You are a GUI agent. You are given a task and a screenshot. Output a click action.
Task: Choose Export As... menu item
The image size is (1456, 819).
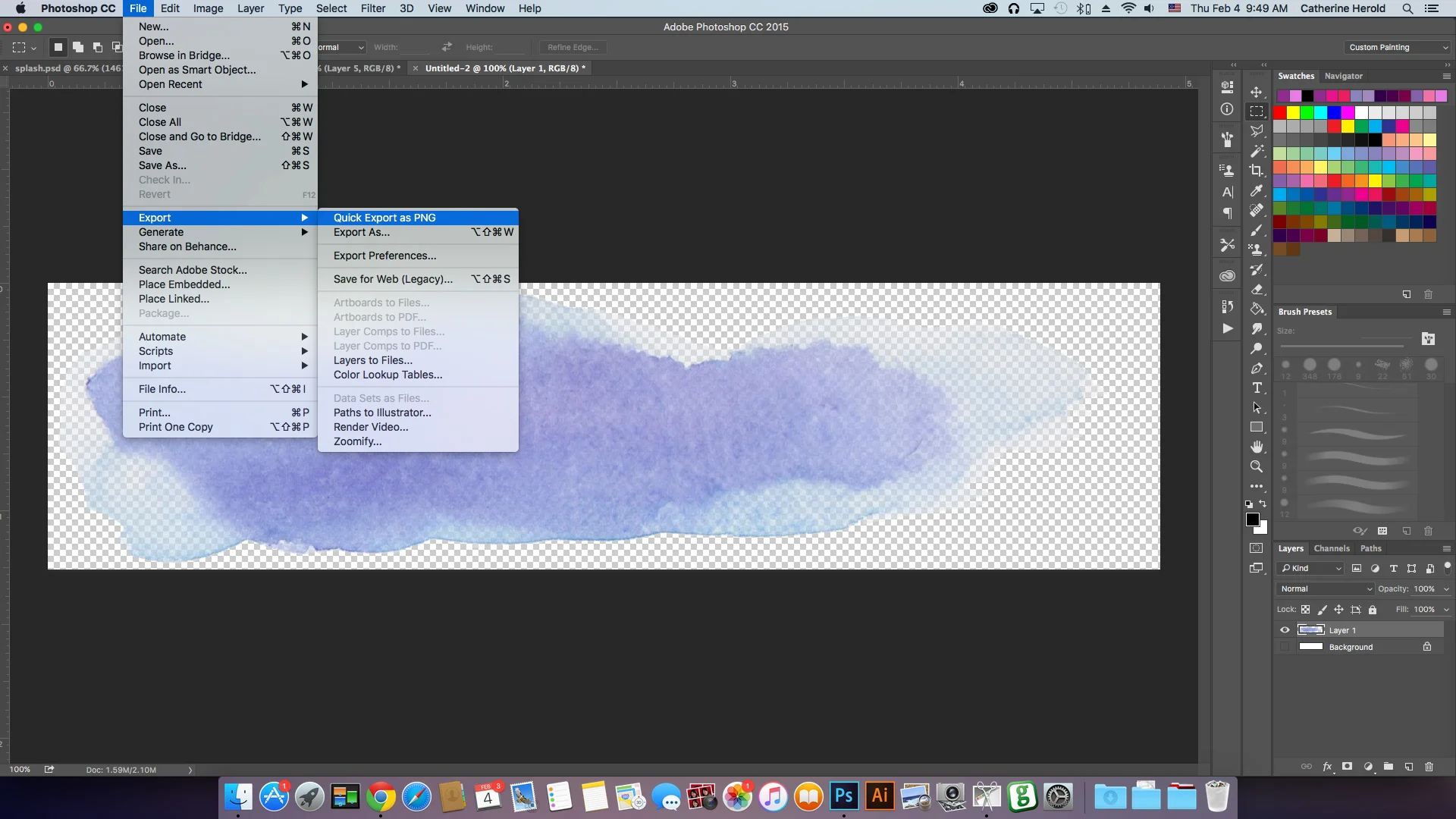(x=418, y=232)
